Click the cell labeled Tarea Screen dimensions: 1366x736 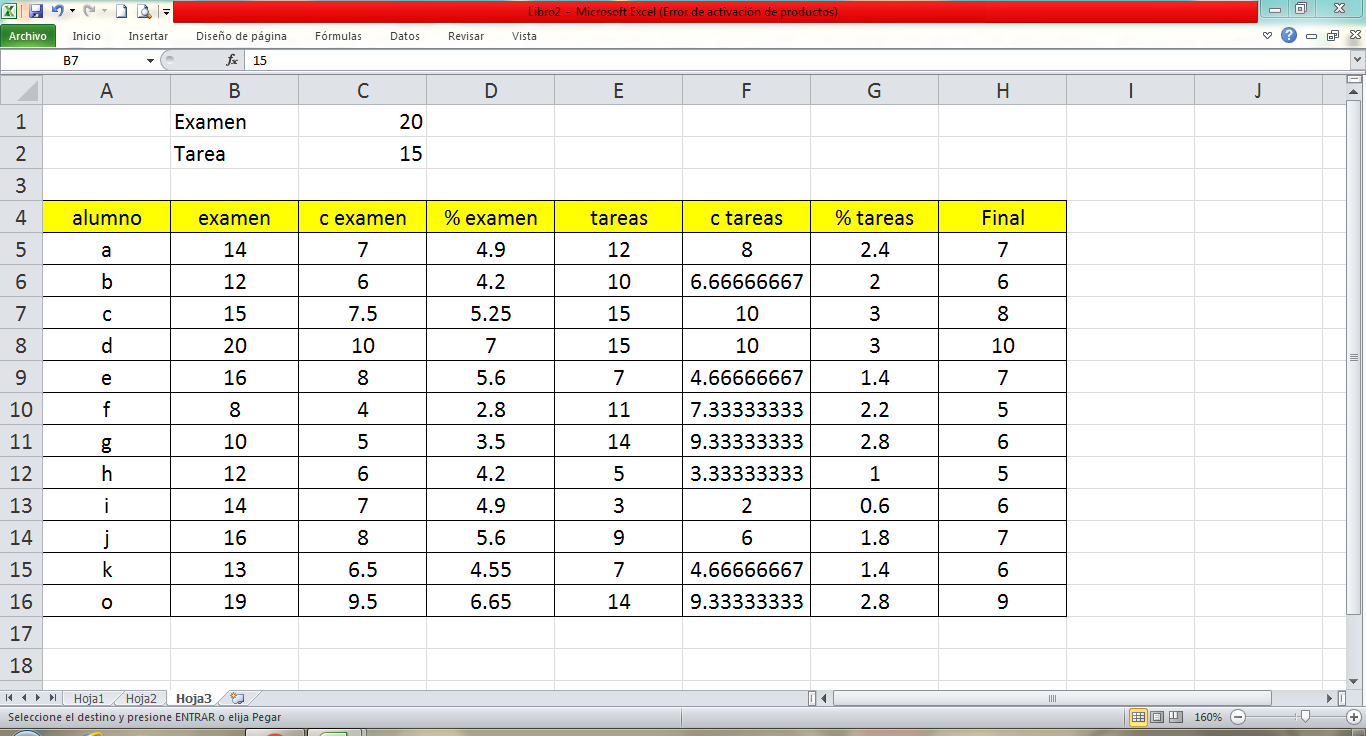(x=234, y=154)
